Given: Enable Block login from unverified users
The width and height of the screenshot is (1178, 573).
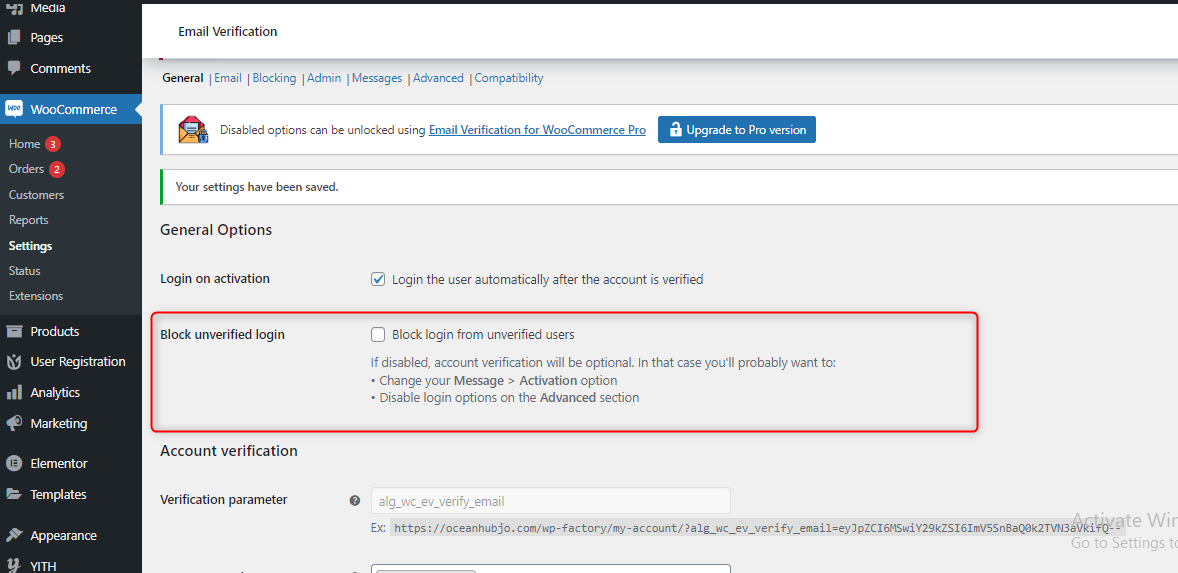Looking at the screenshot, I should coord(379,334).
